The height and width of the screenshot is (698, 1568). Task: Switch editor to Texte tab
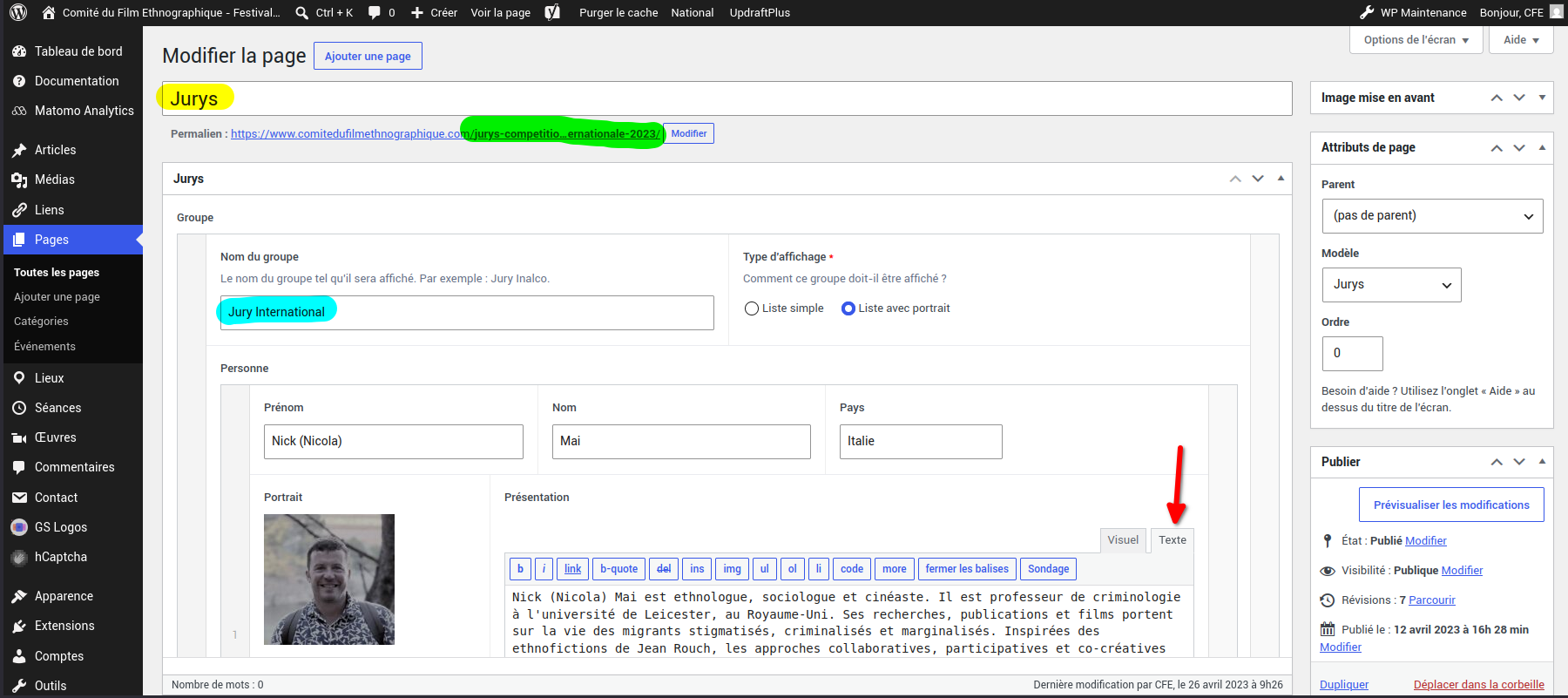1173,540
